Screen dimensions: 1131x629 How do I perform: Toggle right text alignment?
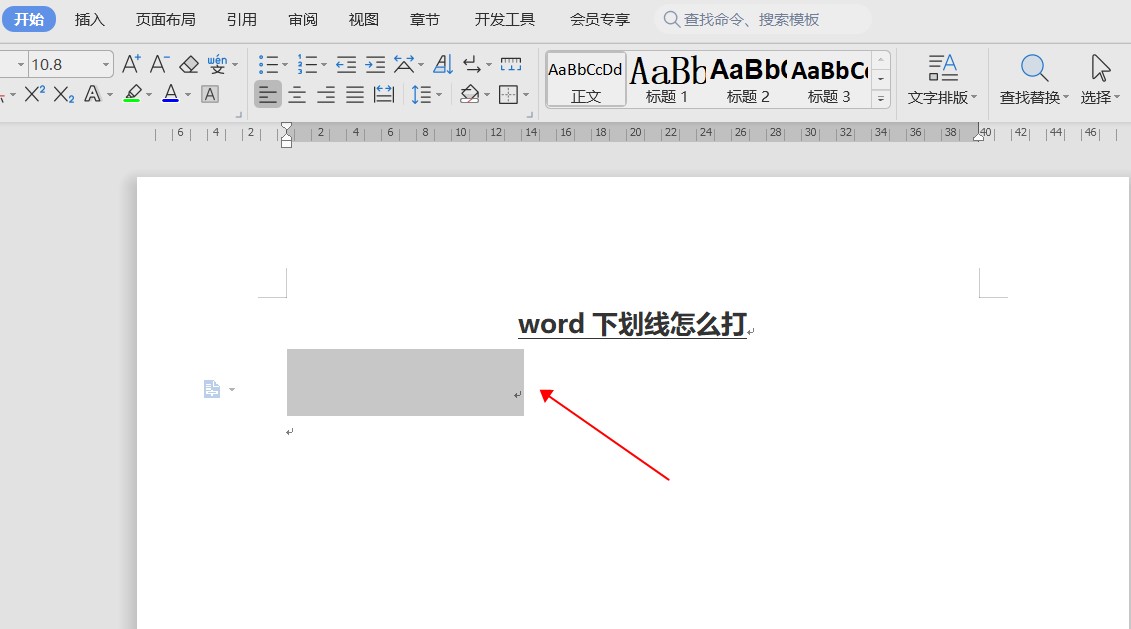tap(326, 95)
